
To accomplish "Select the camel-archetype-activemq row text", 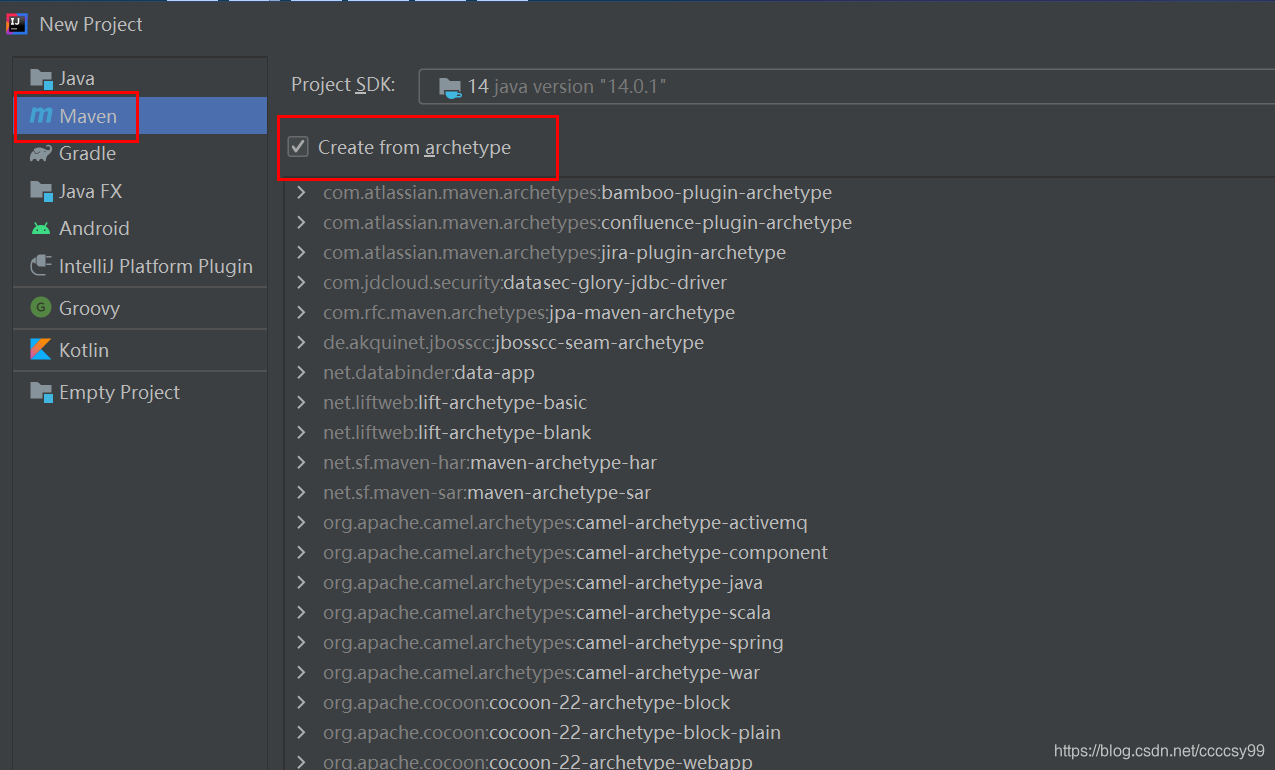I will (x=565, y=523).
